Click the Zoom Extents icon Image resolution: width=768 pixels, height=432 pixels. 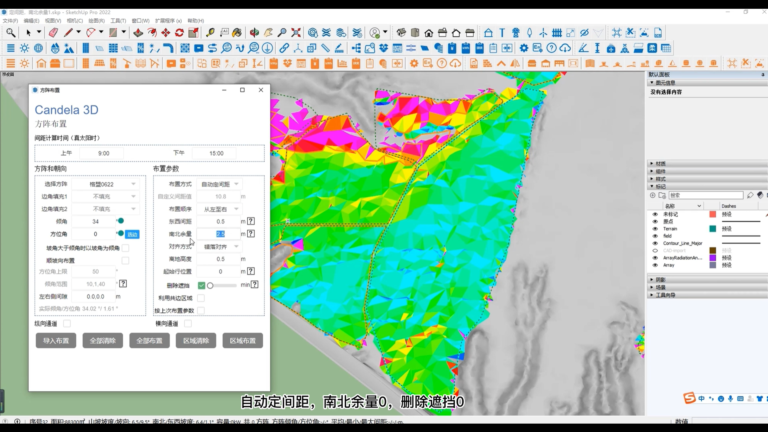296,33
